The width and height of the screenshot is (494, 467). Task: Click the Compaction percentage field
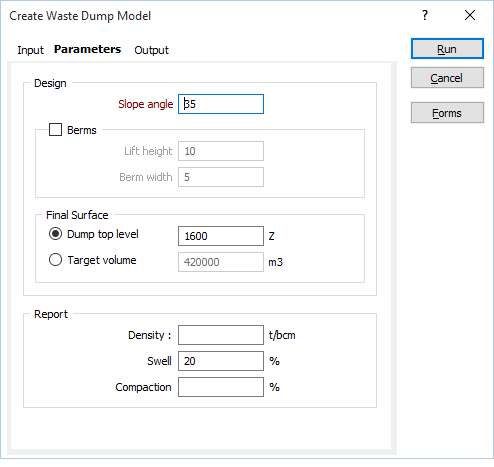click(221, 387)
